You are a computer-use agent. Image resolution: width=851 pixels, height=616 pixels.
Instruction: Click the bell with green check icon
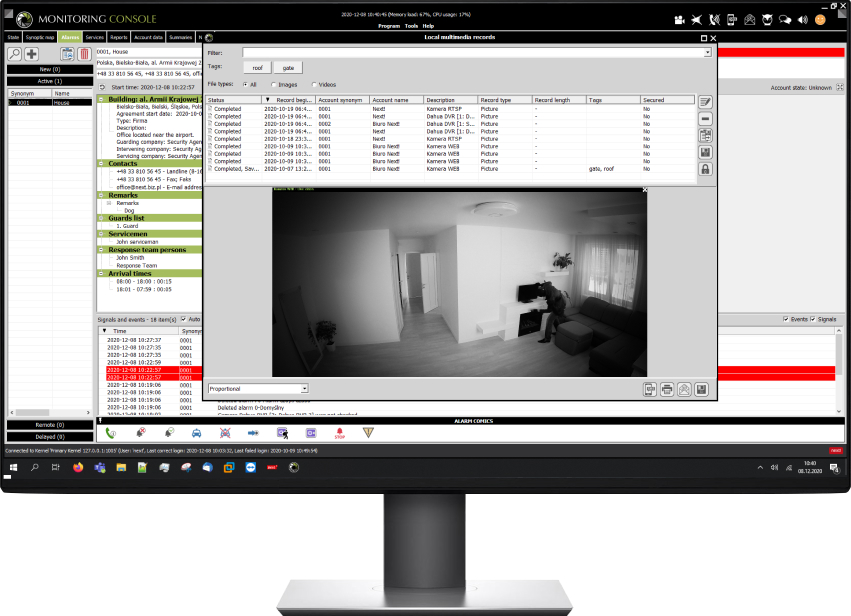pos(169,433)
